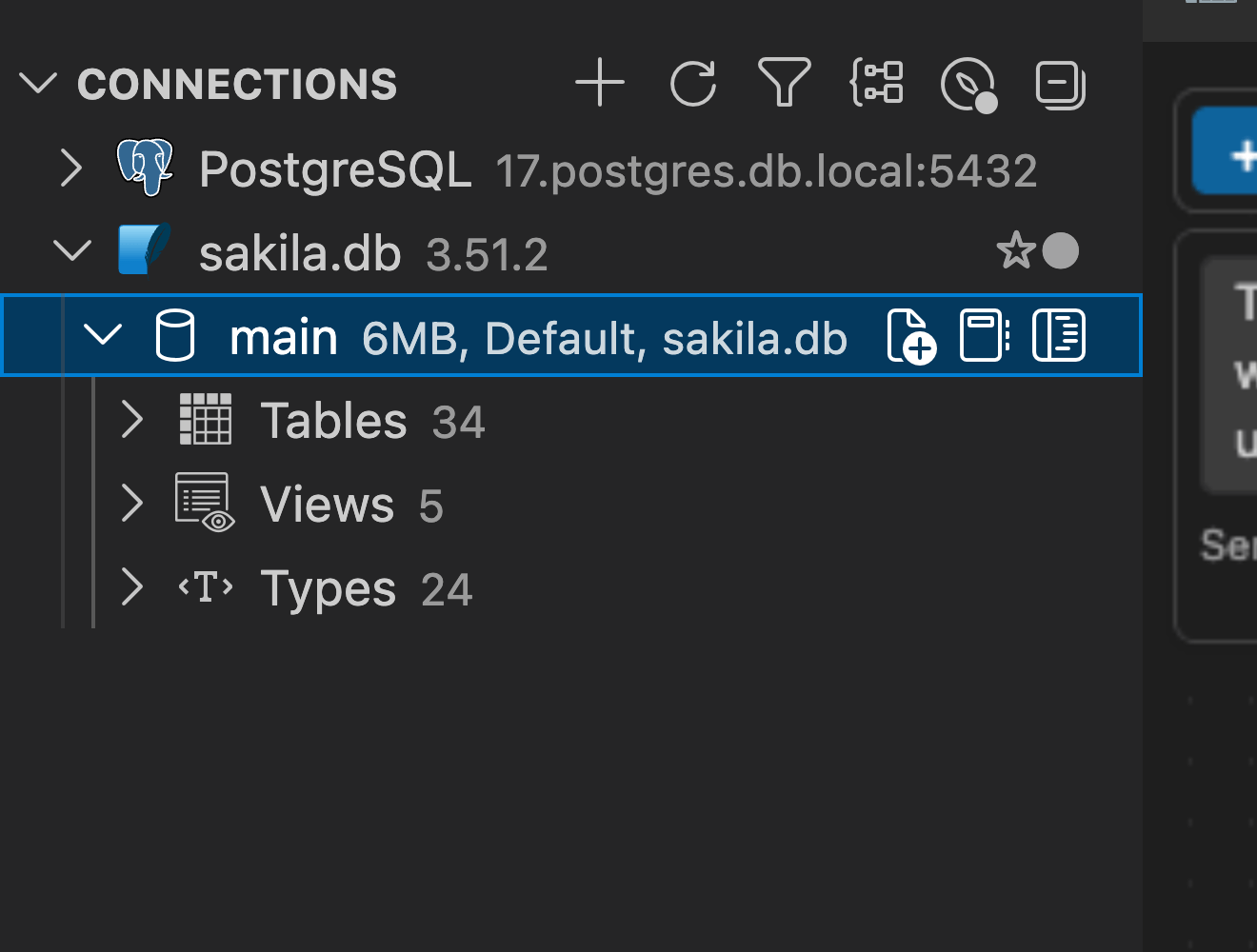Expand the Views node
Viewport: 1257px width, 952px height.
point(131,504)
